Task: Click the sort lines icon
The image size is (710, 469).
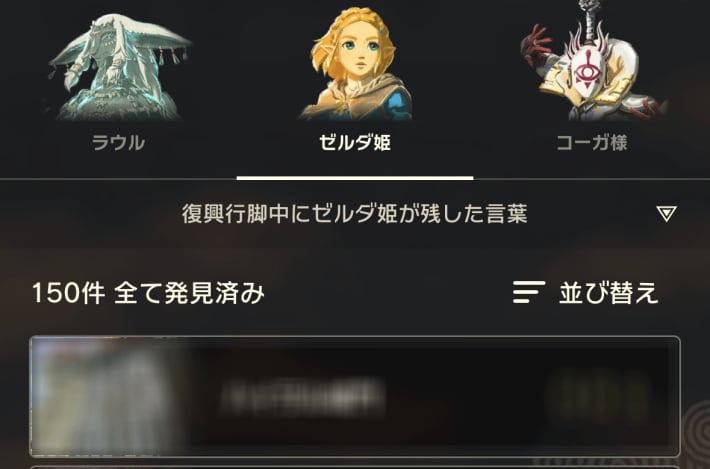Action: 528,292
